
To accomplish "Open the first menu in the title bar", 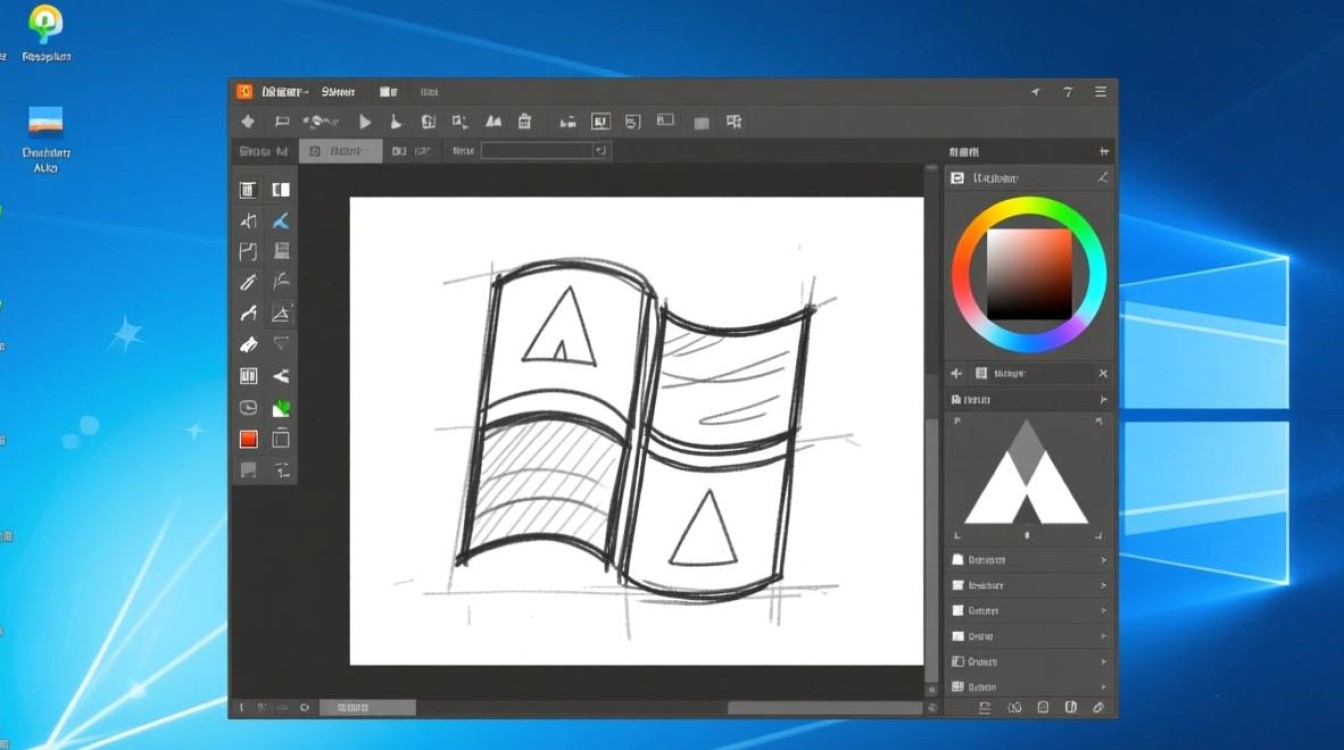I will (285, 92).
